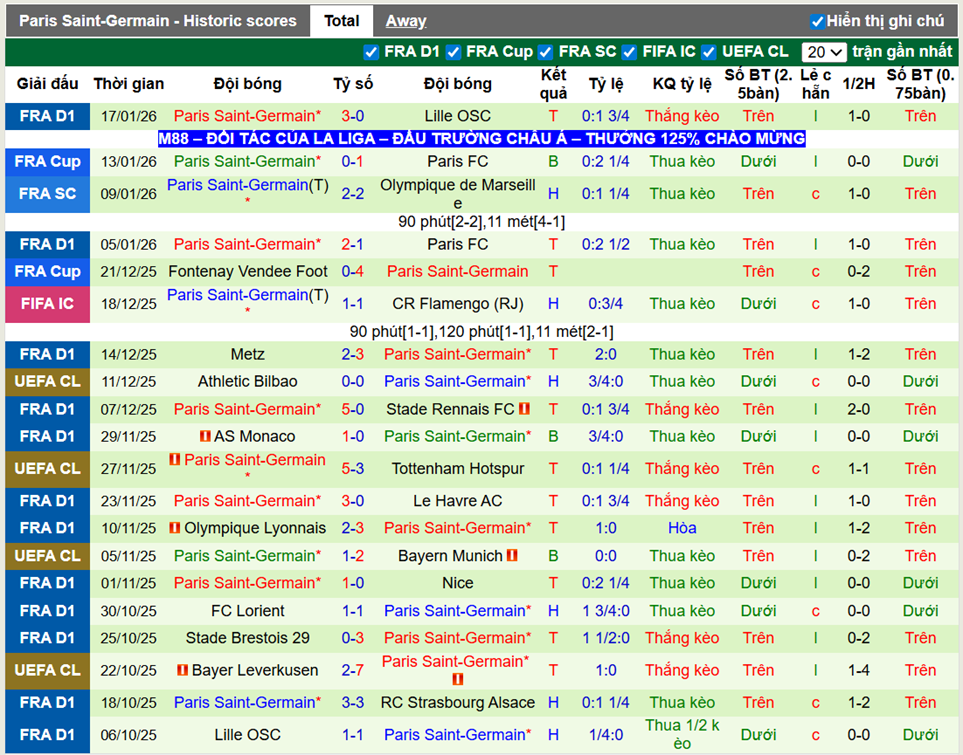Click Metz team name
Screen dimensions: 963x755
[248, 354]
